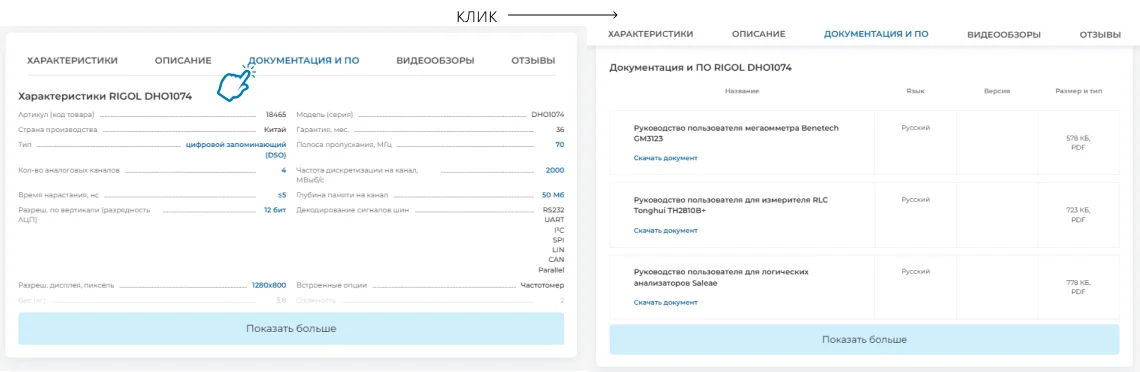Click Показать больше under the documents list
The width and height of the screenshot is (1140, 372).
pos(864,339)
